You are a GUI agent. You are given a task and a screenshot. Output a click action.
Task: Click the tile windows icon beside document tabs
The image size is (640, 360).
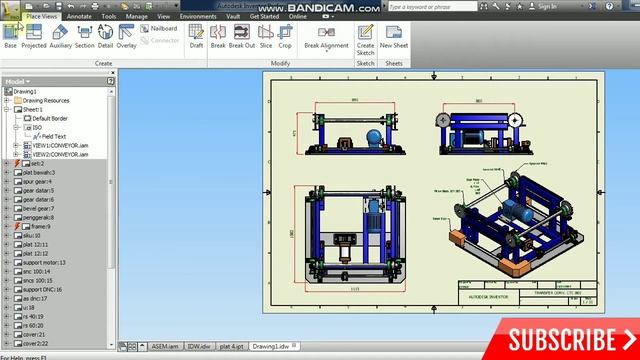(132, 347)
